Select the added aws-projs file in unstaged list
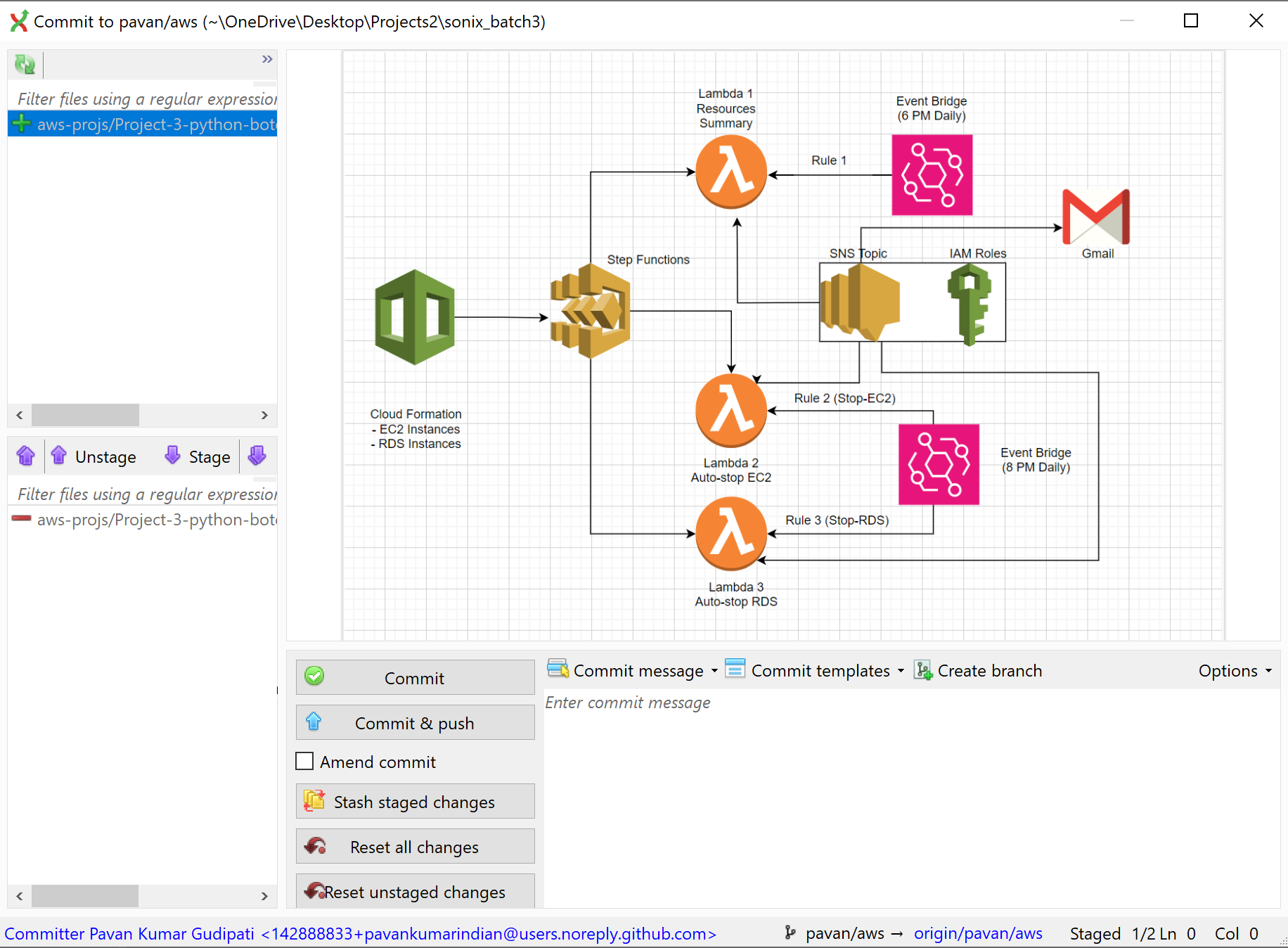 (143, 124)
